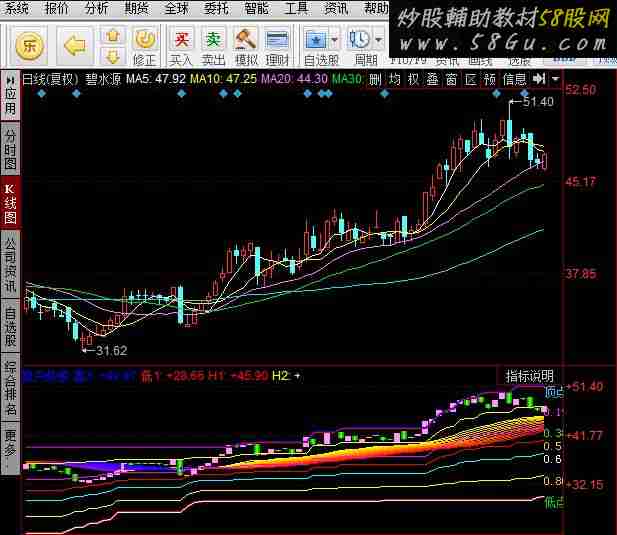This screenshot has height=535, width=617.
Task: Open the 工具 menu
Action: 296,8
